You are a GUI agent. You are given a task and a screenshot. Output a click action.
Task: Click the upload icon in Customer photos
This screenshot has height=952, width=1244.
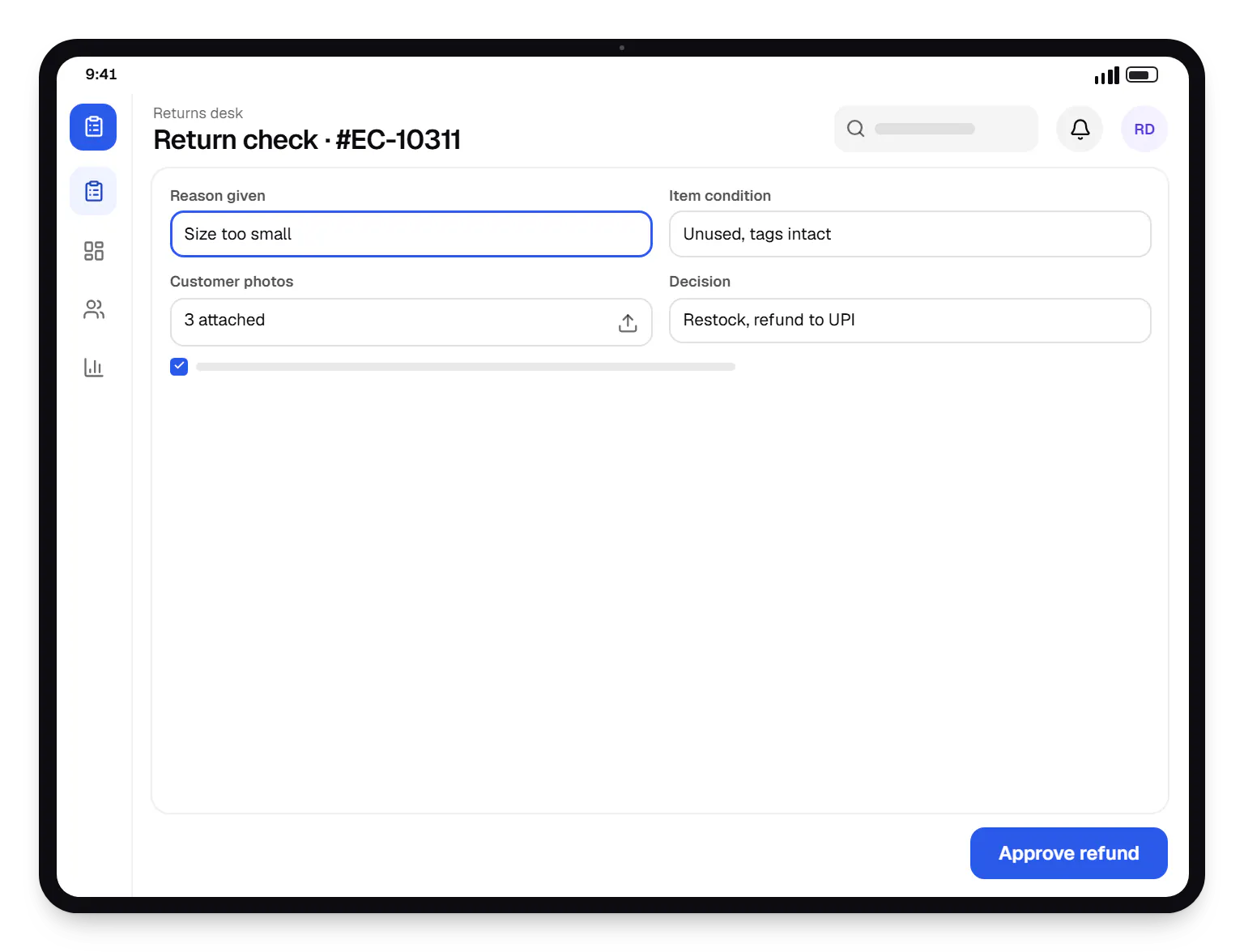628,322
